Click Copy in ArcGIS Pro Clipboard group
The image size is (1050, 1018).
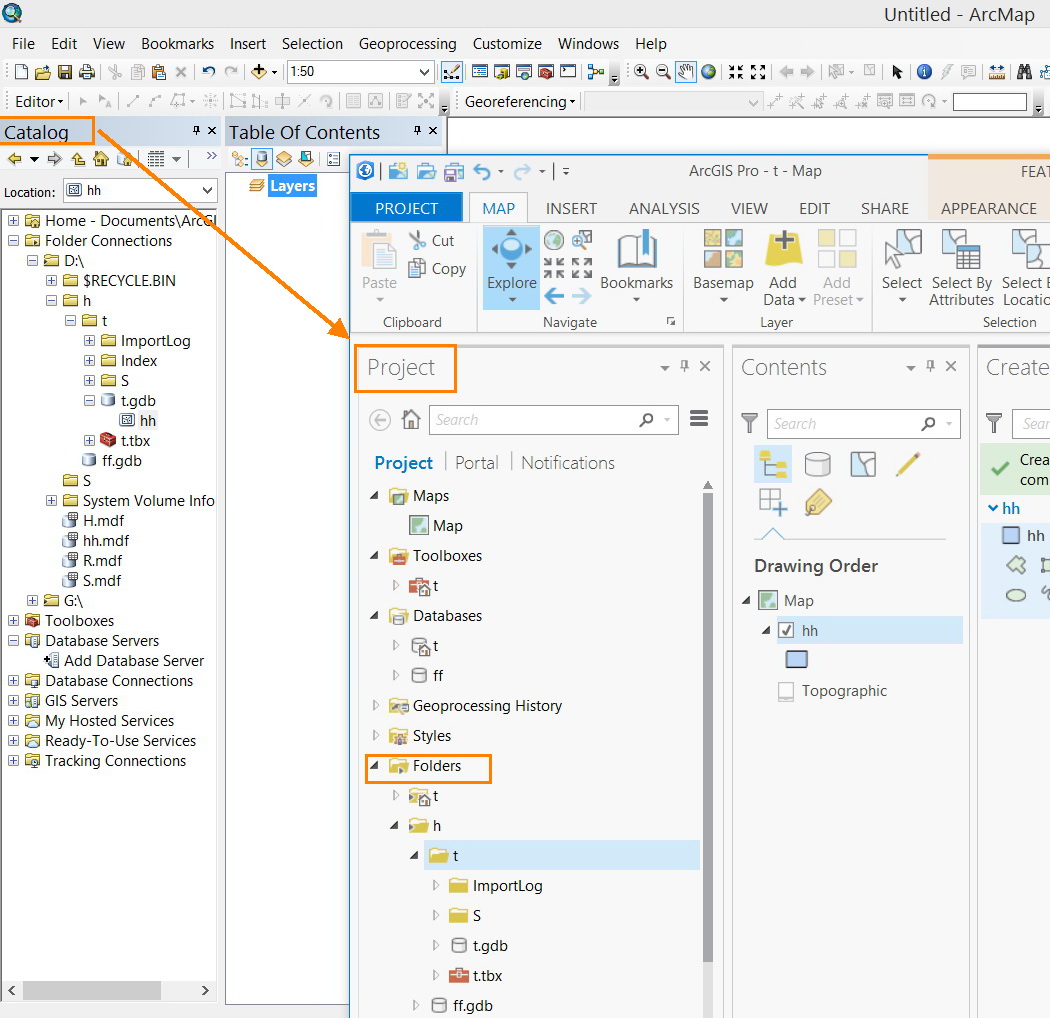437,269
